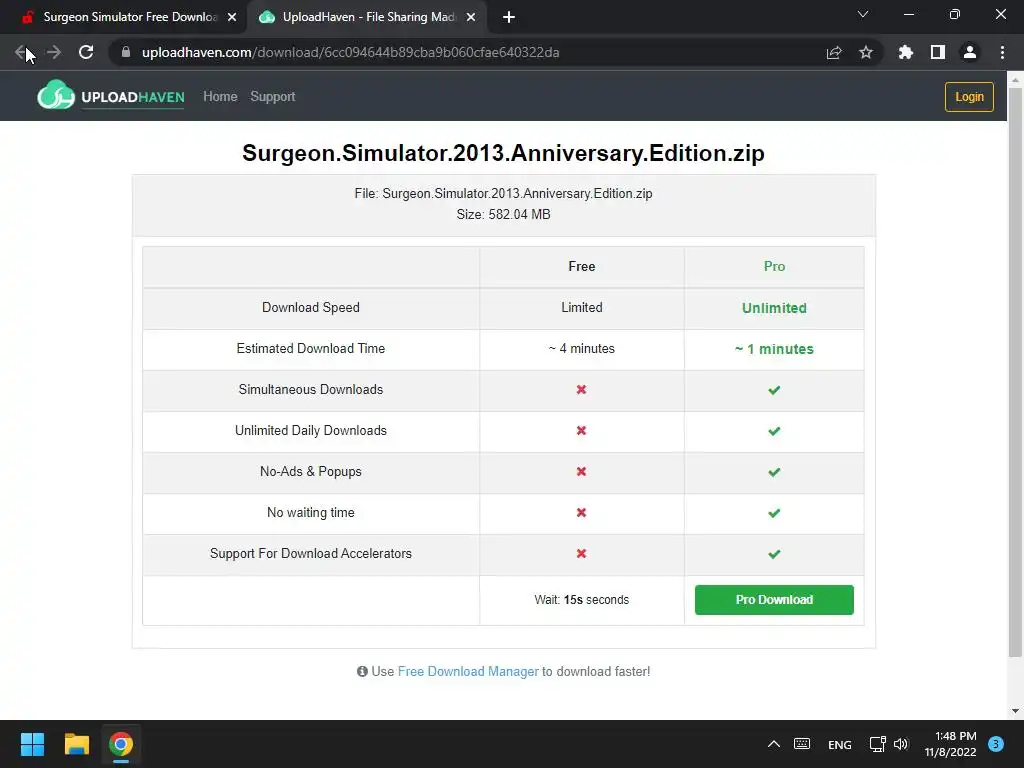Click the UploadHaven cloud logo

point(56,96)
